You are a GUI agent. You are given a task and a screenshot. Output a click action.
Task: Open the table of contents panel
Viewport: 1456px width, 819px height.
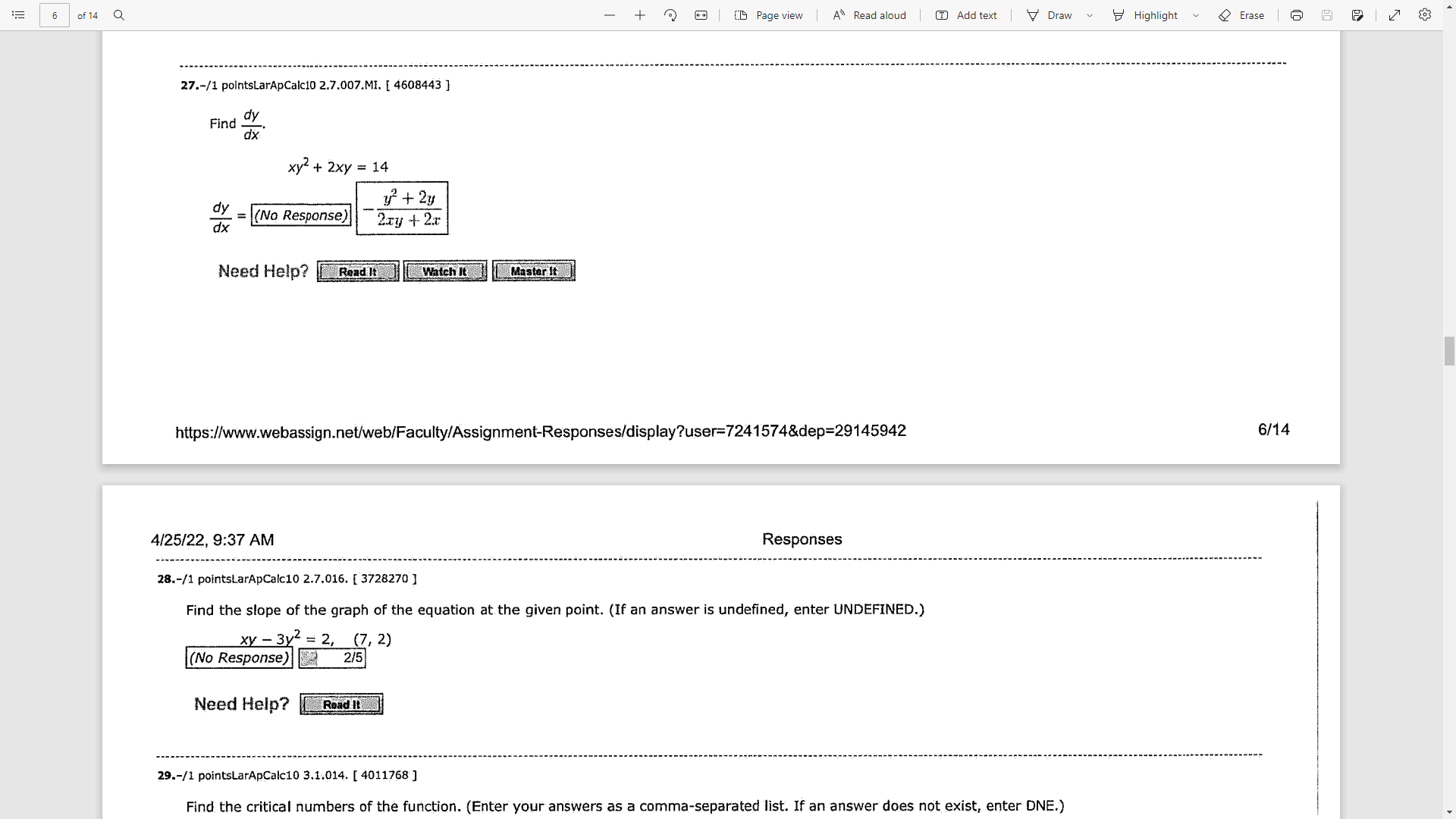pyautogui.click(x=18, y=14)
